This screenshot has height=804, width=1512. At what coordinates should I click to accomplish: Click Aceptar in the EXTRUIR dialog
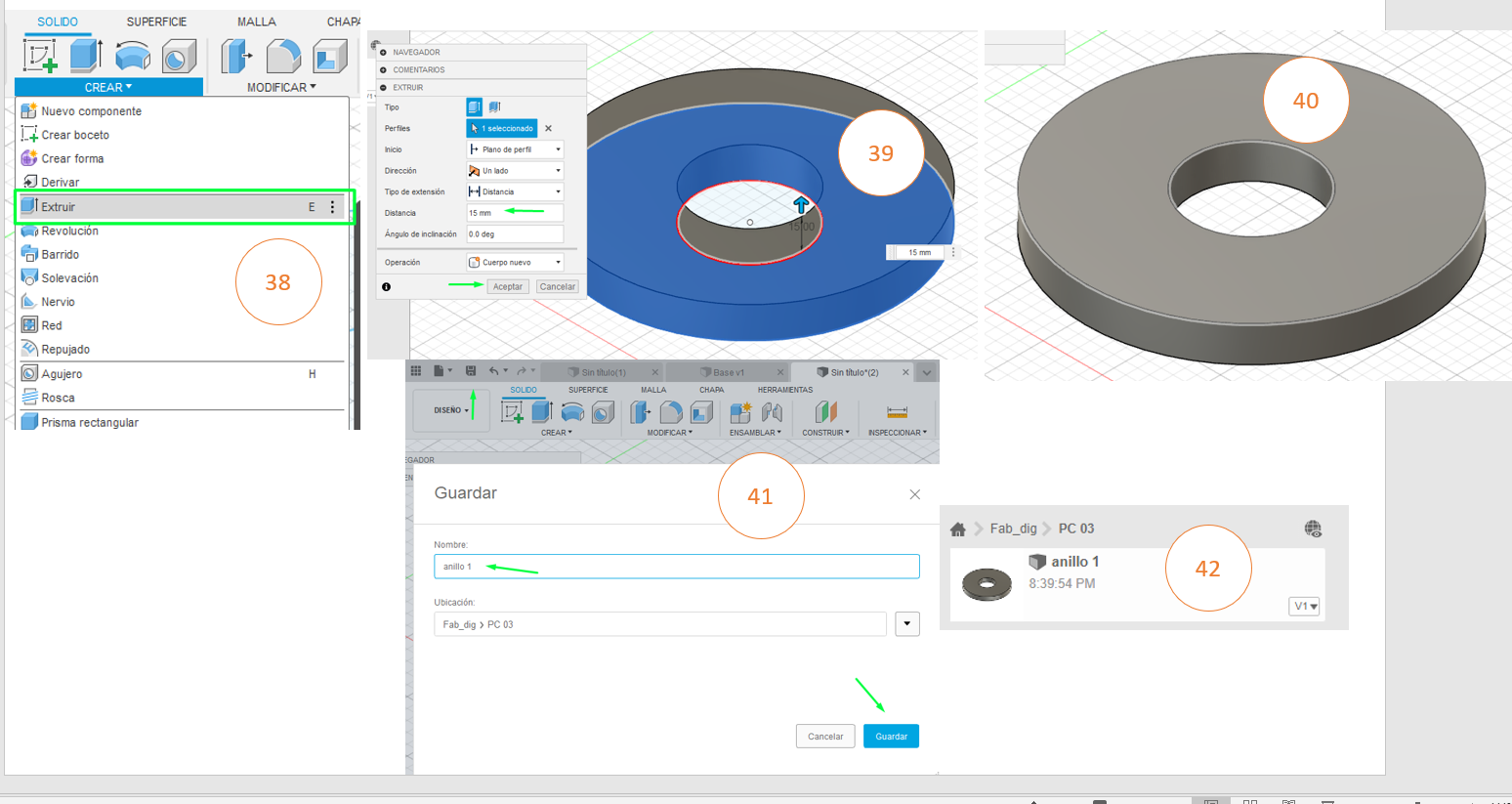(508, 287)
